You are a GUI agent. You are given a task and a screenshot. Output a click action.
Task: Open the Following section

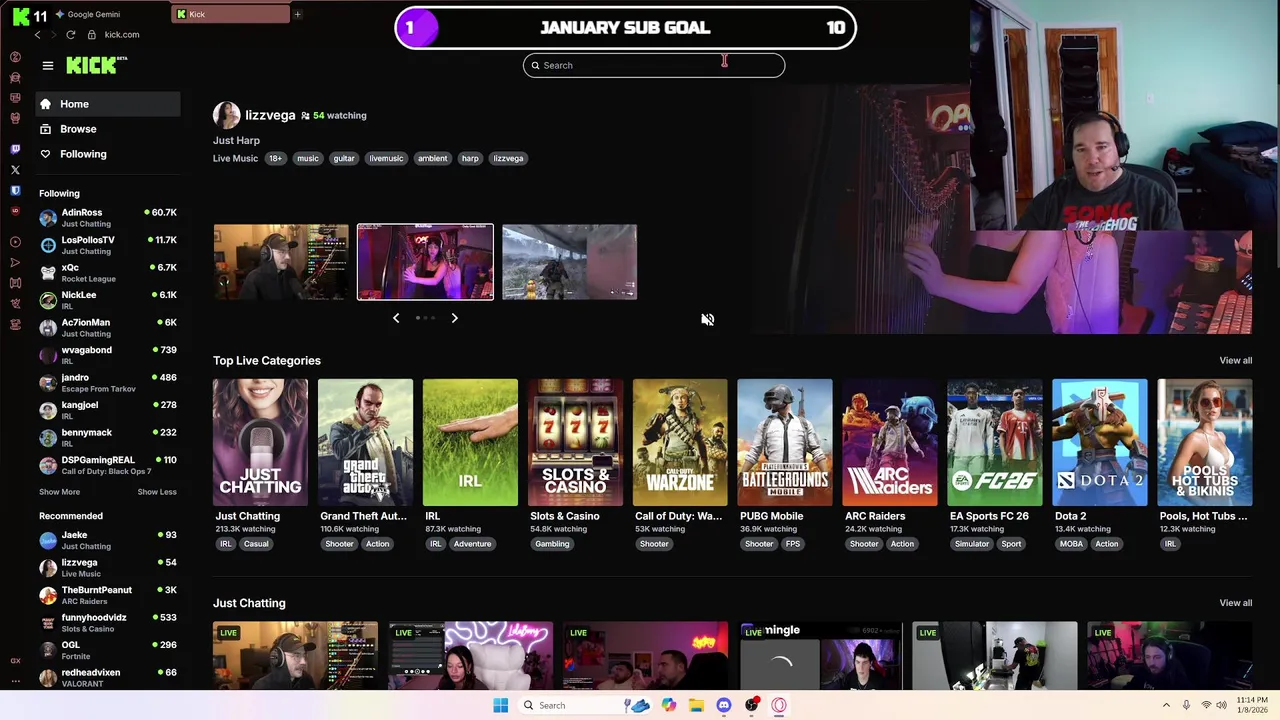[107, 154]
